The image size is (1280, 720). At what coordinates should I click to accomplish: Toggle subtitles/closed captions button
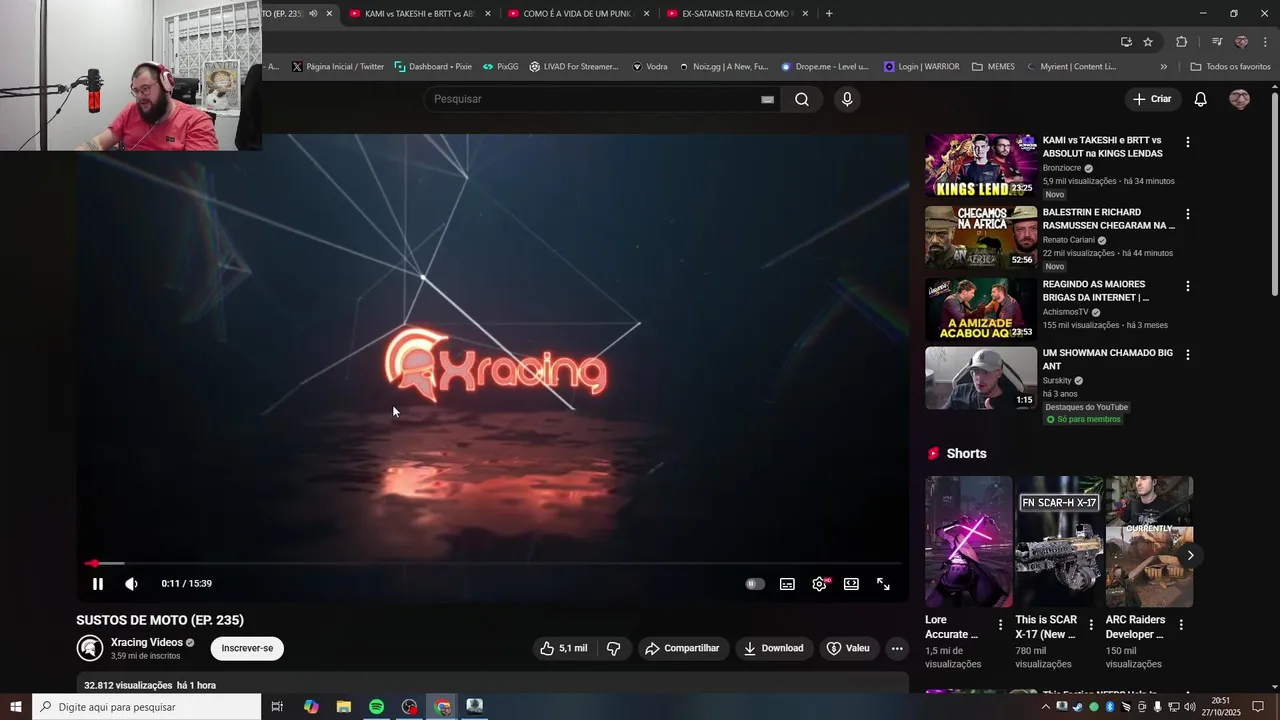788,584
